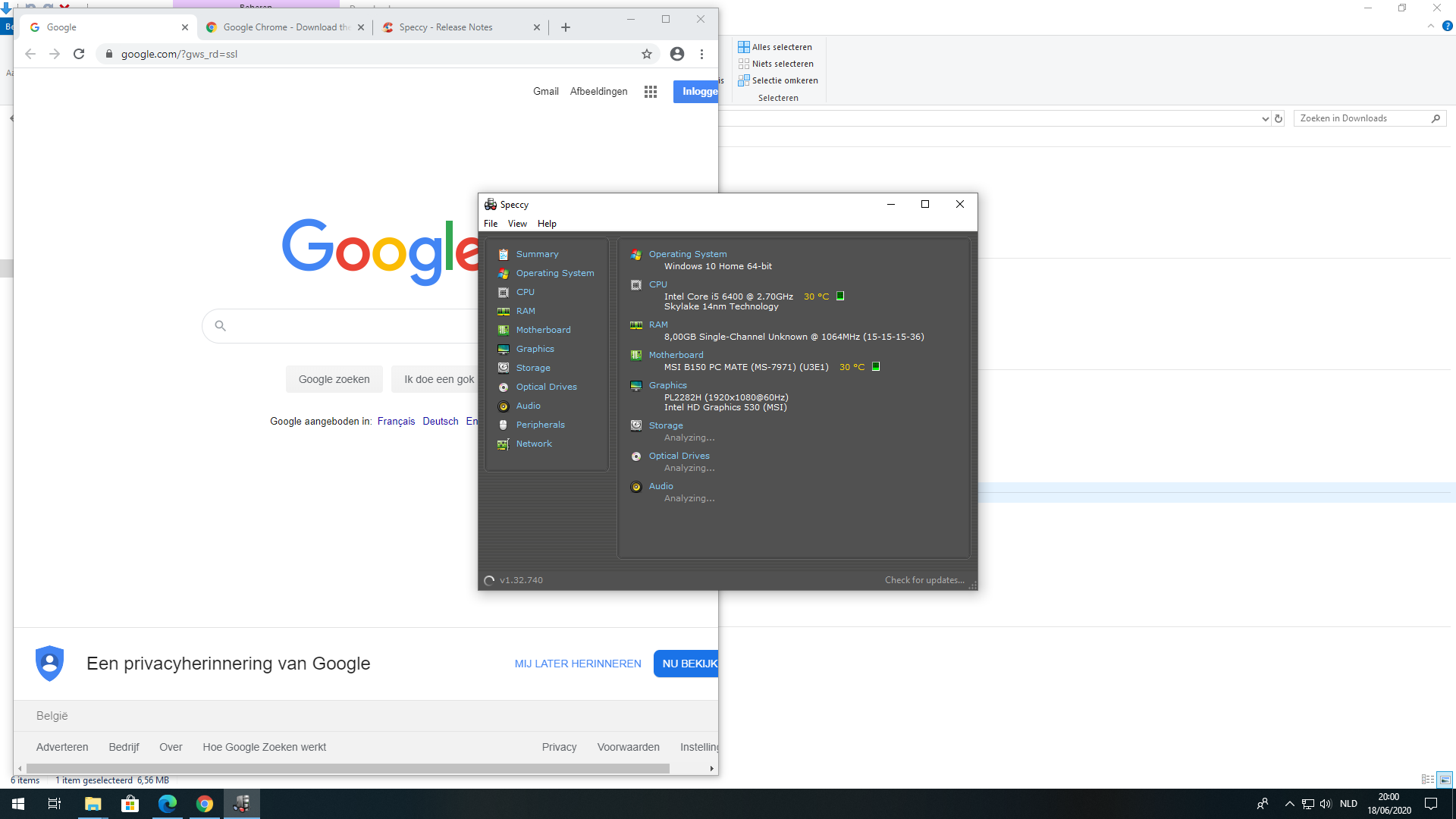This screenshot has width=1456, height=819.
Task: Open the Graphics heading in summary pane
Action: (x=667, y=385)
